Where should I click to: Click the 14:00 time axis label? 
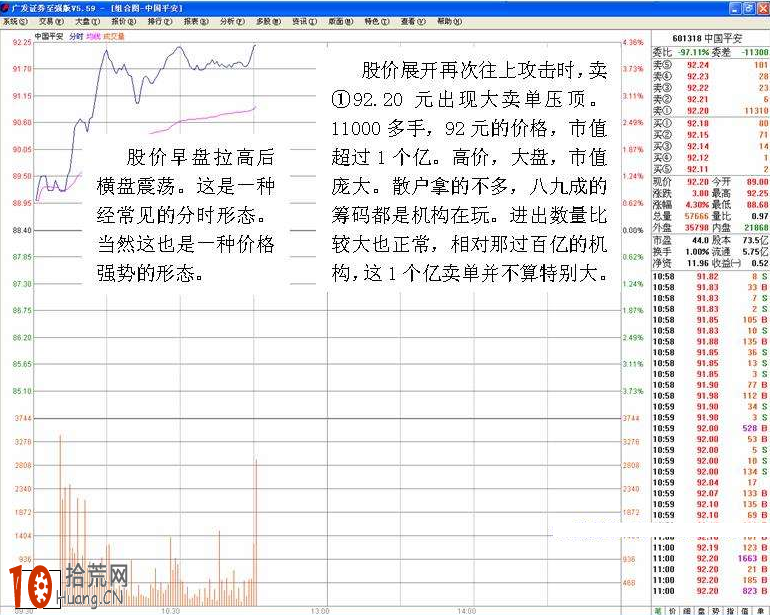tap(467, 611)
